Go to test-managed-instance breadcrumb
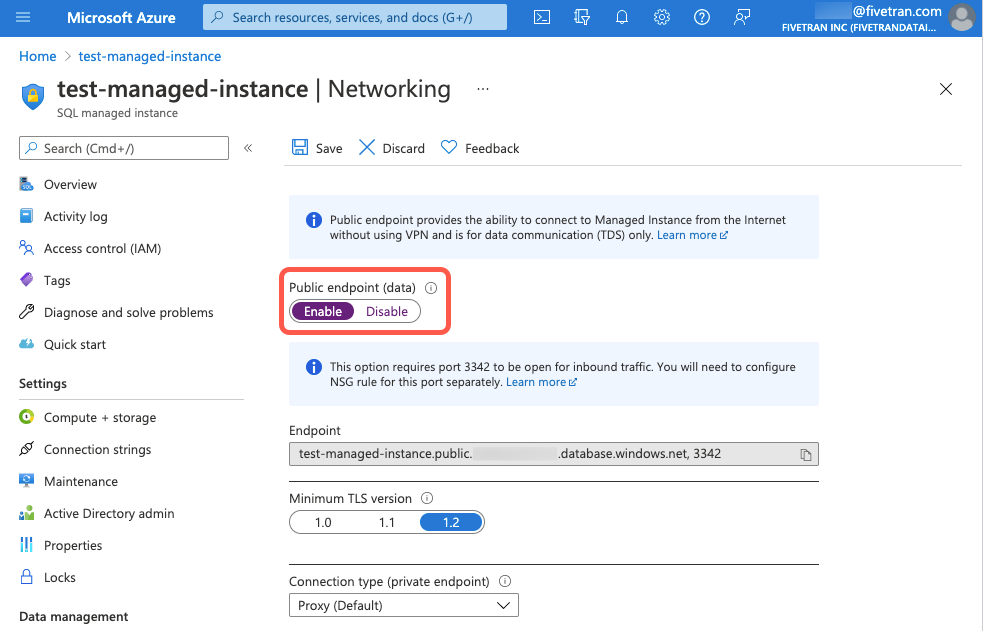 (x=150, y=56)
